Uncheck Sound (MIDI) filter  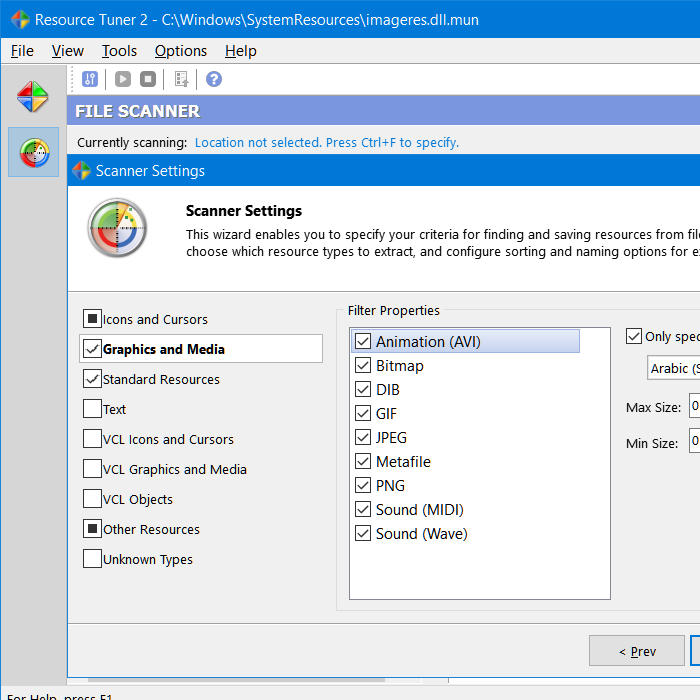coord(363,509)
